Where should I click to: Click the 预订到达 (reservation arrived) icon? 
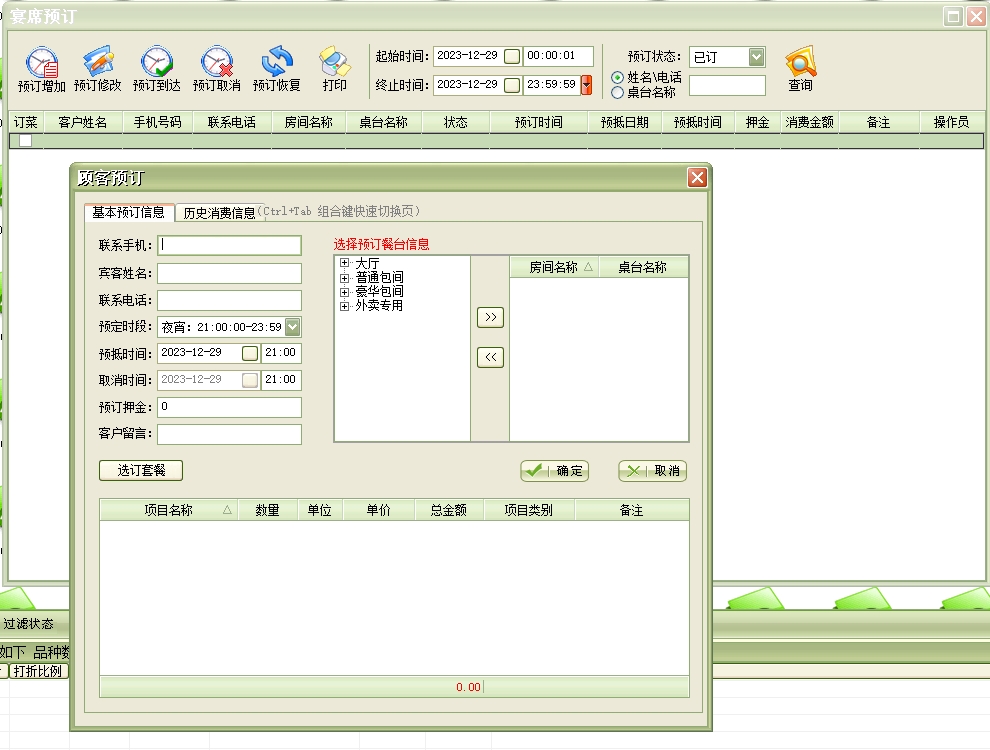click(157, 63)
